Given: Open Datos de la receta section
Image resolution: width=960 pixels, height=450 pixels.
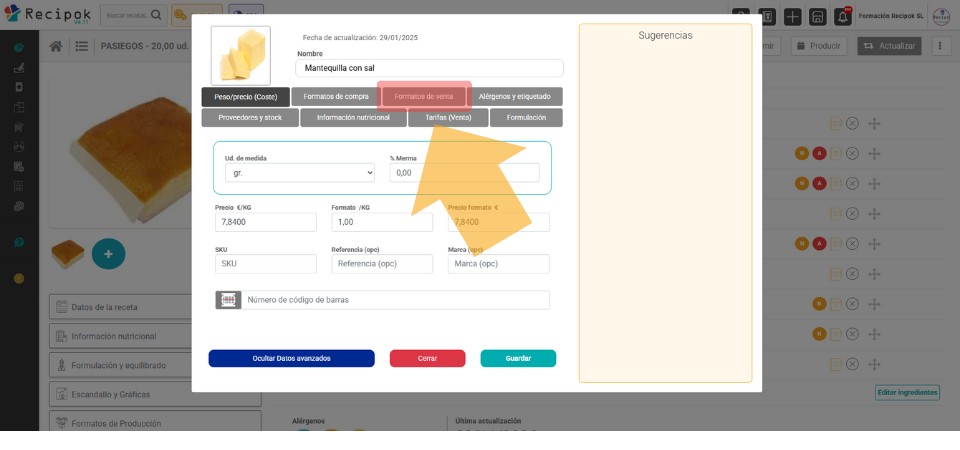Looking at the screenshot, I should pos(155,307).
